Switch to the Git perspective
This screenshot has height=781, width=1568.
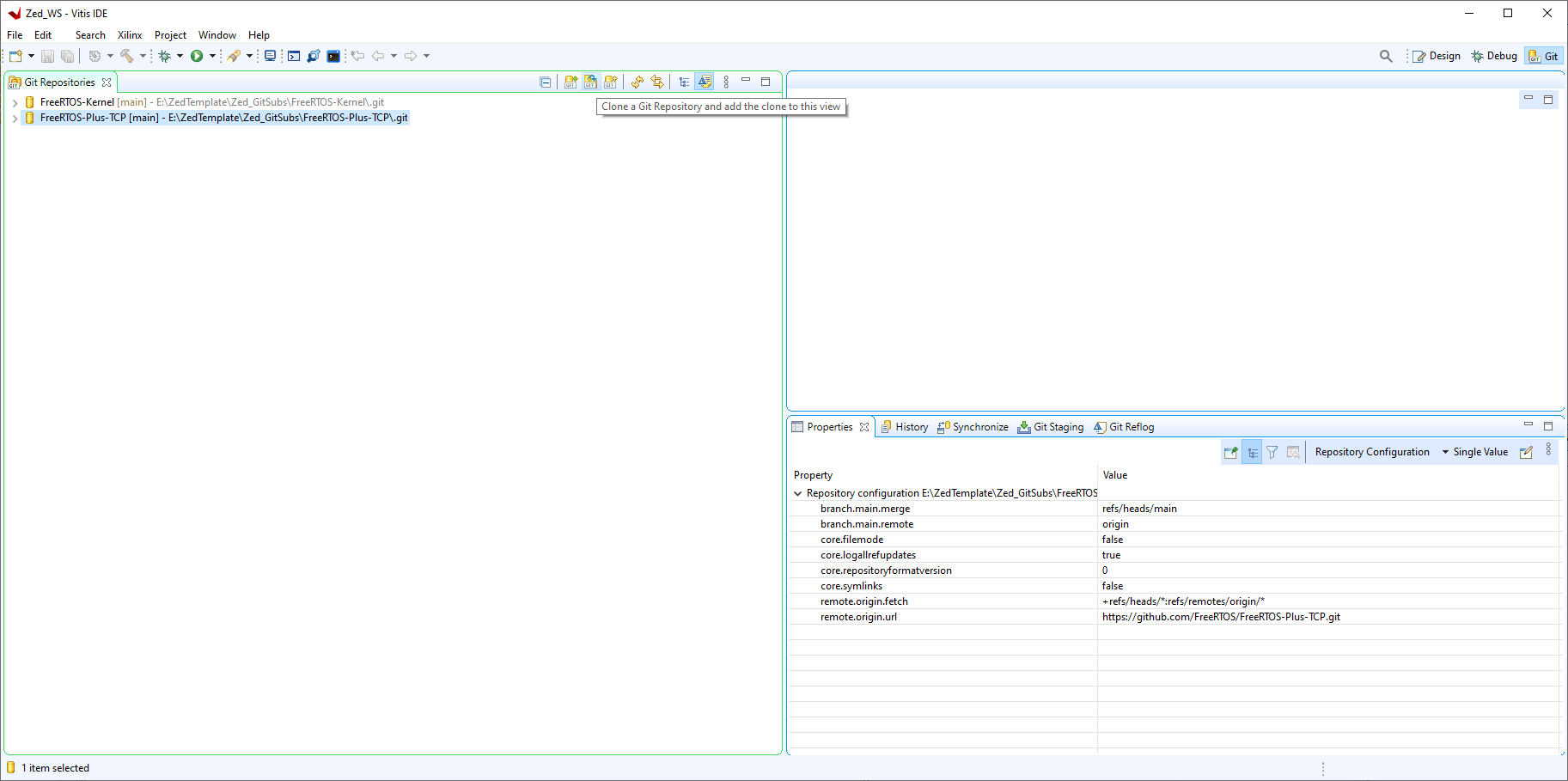[x=1543, y=56]
